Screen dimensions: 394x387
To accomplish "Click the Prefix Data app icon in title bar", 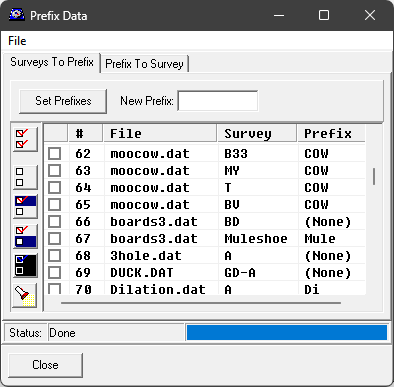I will point(16,15).
